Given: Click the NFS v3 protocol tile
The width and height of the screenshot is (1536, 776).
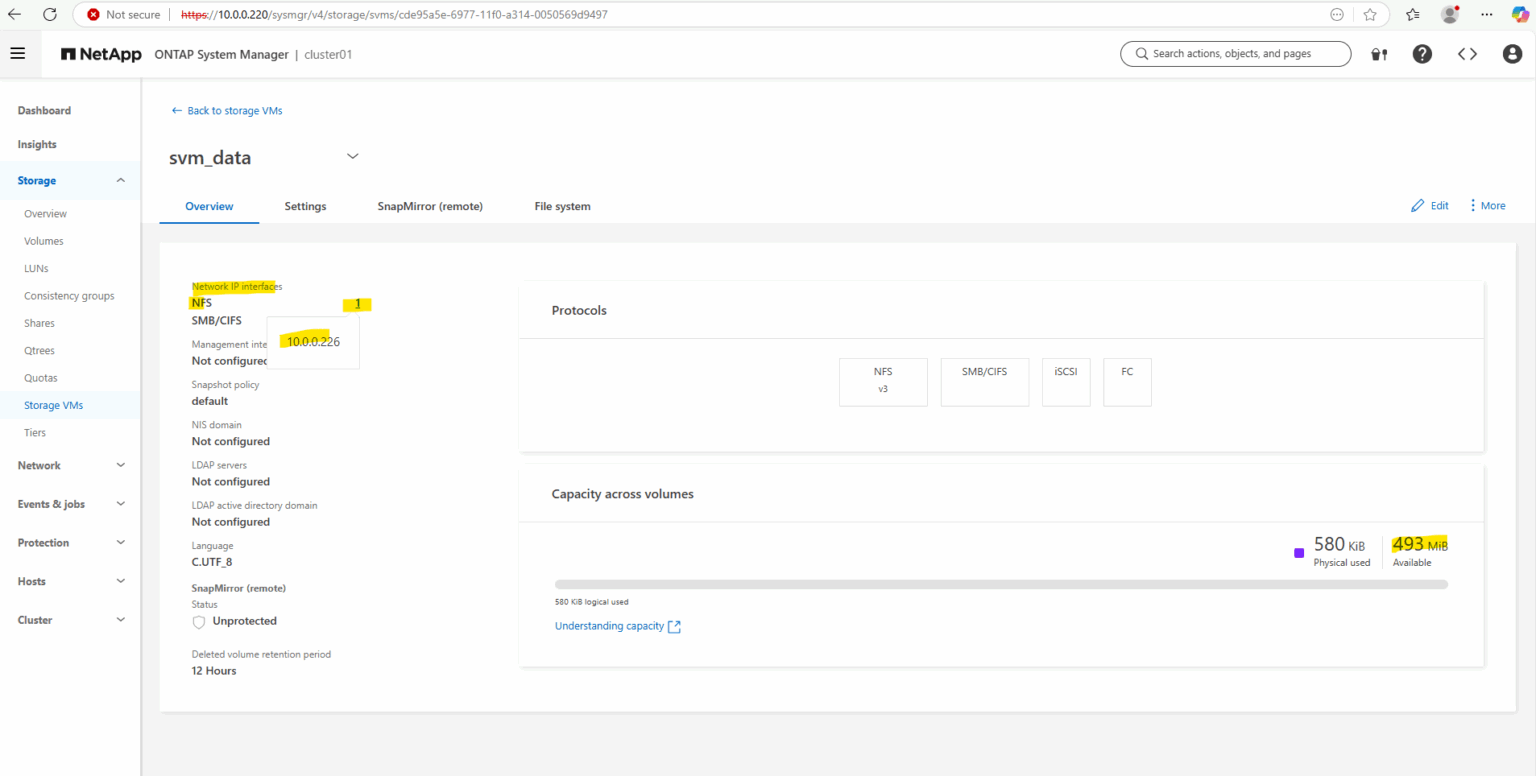Looking at the screenshot, I should click(x=883, y=381).
